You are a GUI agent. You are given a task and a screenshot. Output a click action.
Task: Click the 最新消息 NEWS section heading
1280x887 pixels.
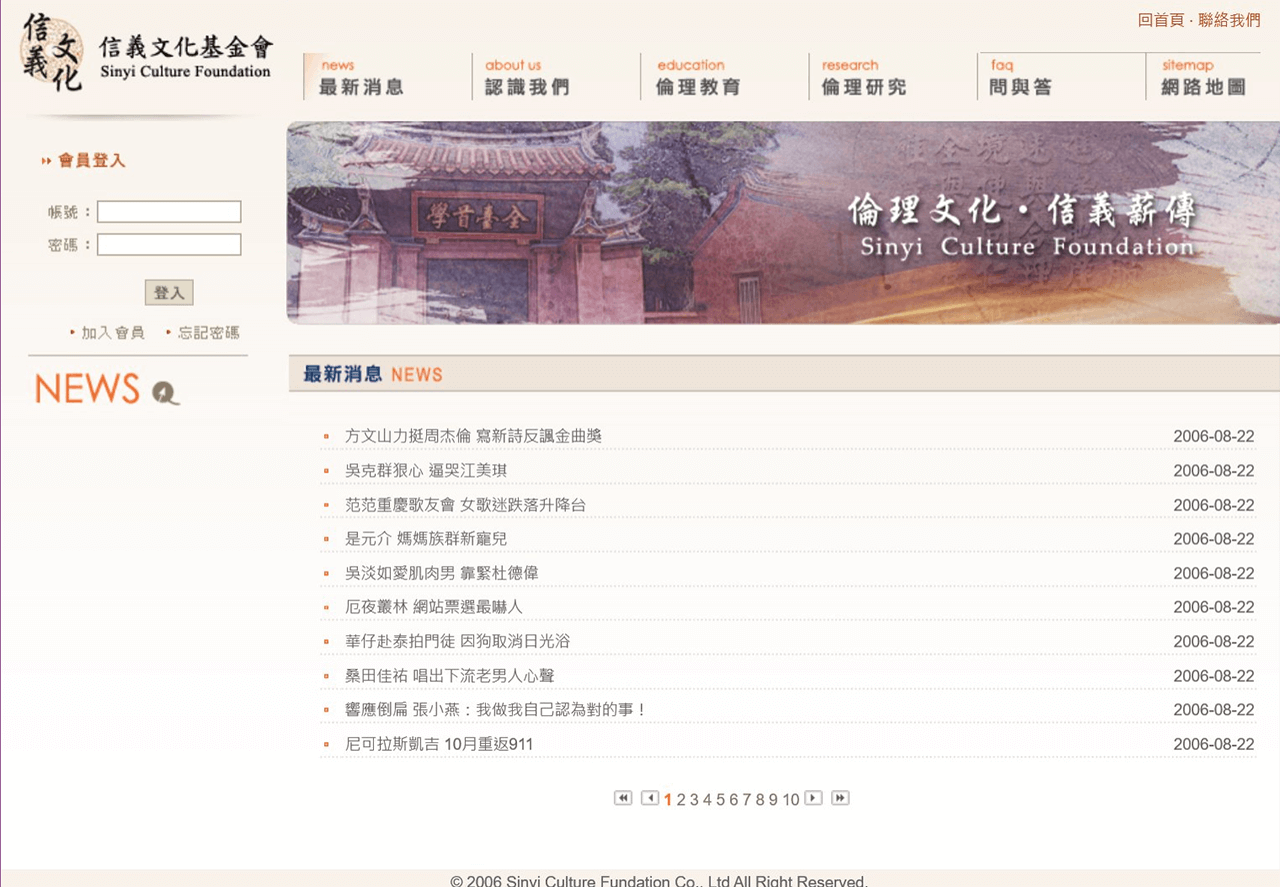(x=373, y=374)
